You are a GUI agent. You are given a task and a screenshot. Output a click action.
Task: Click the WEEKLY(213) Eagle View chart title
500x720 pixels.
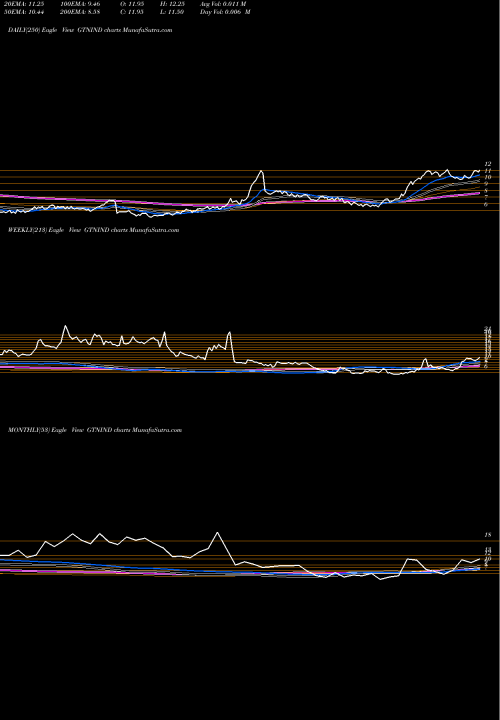(93, 230)
